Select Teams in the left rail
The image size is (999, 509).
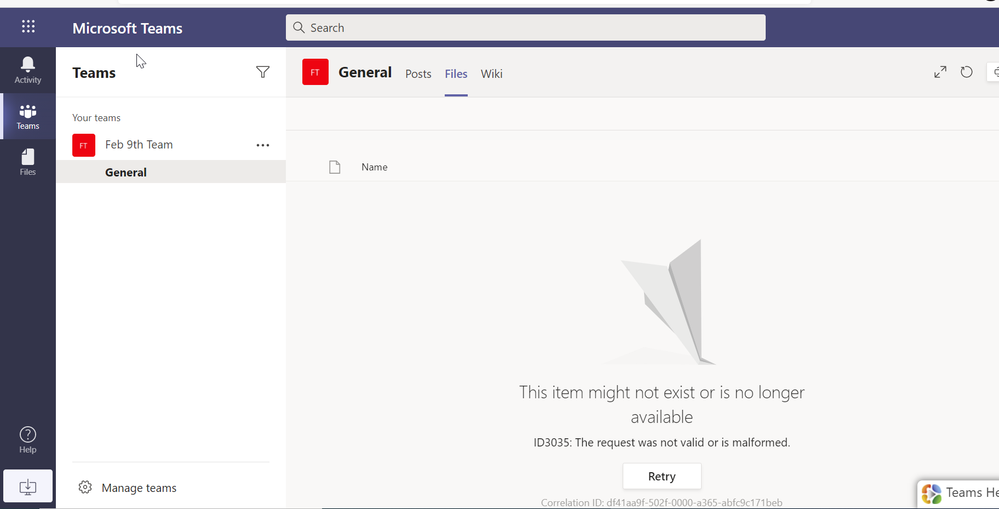pyautogui.click(x=27, y=117)
